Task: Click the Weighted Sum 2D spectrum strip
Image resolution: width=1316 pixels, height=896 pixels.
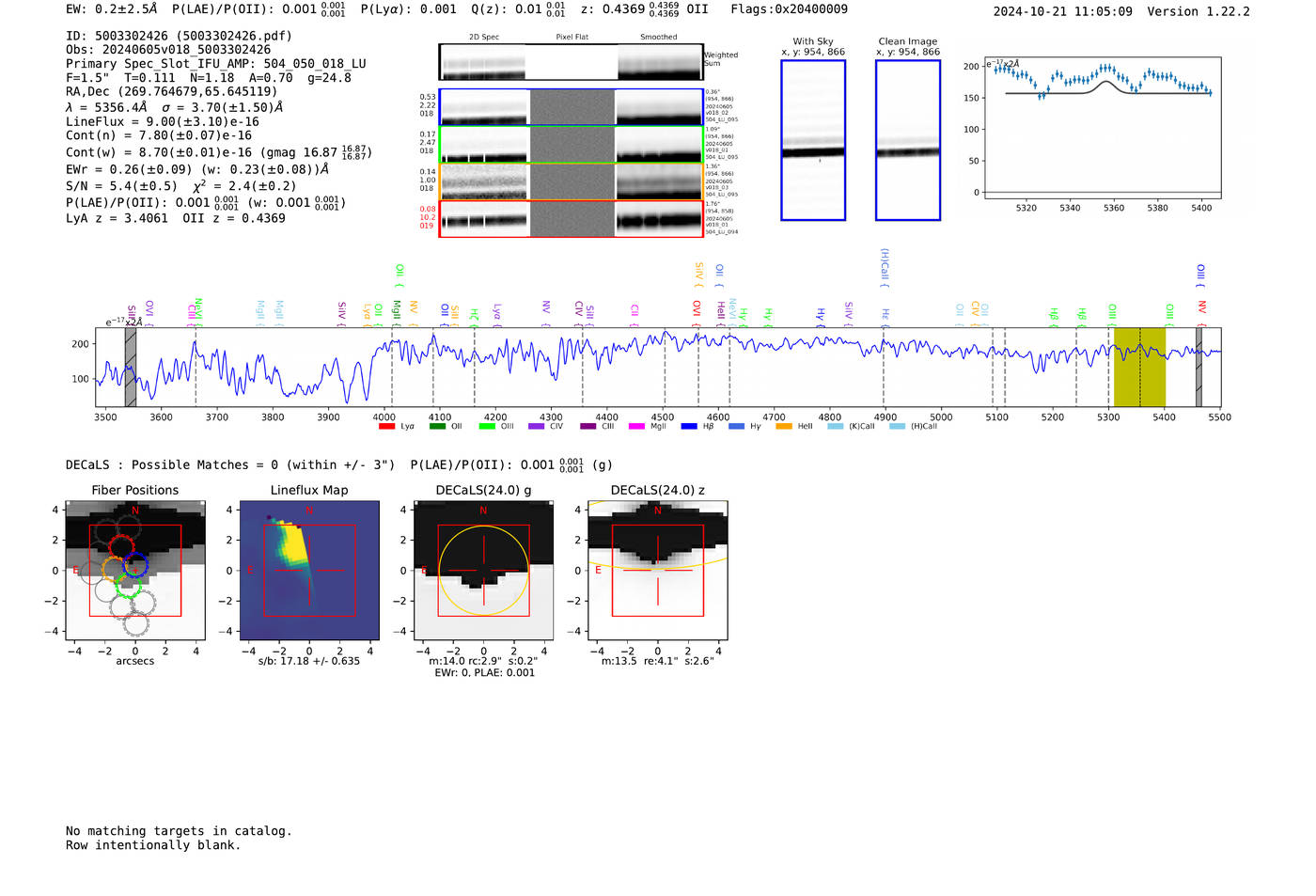Action: (571, 62)
